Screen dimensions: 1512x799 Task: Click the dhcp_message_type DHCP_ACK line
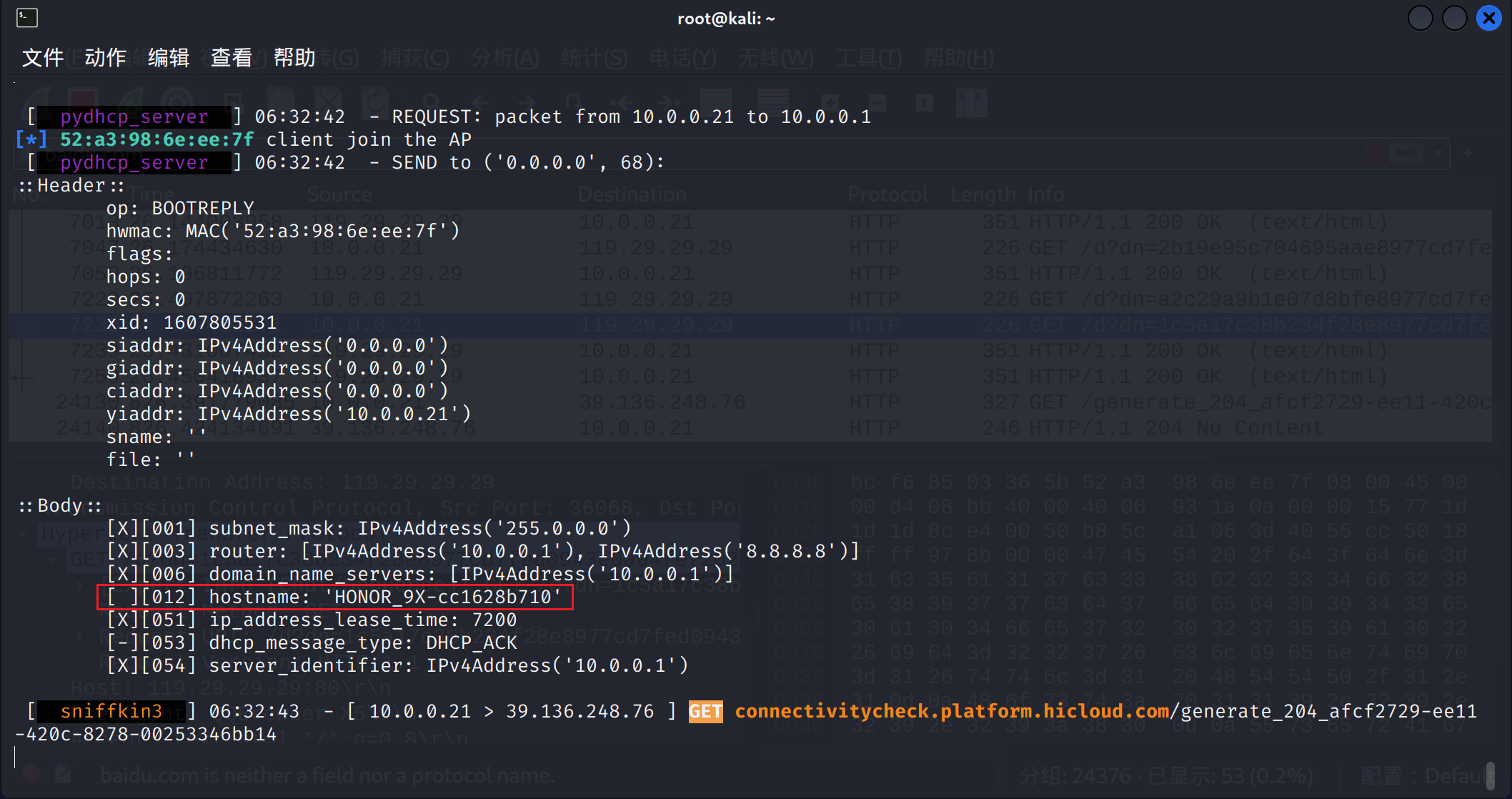[x=312, y=642]
